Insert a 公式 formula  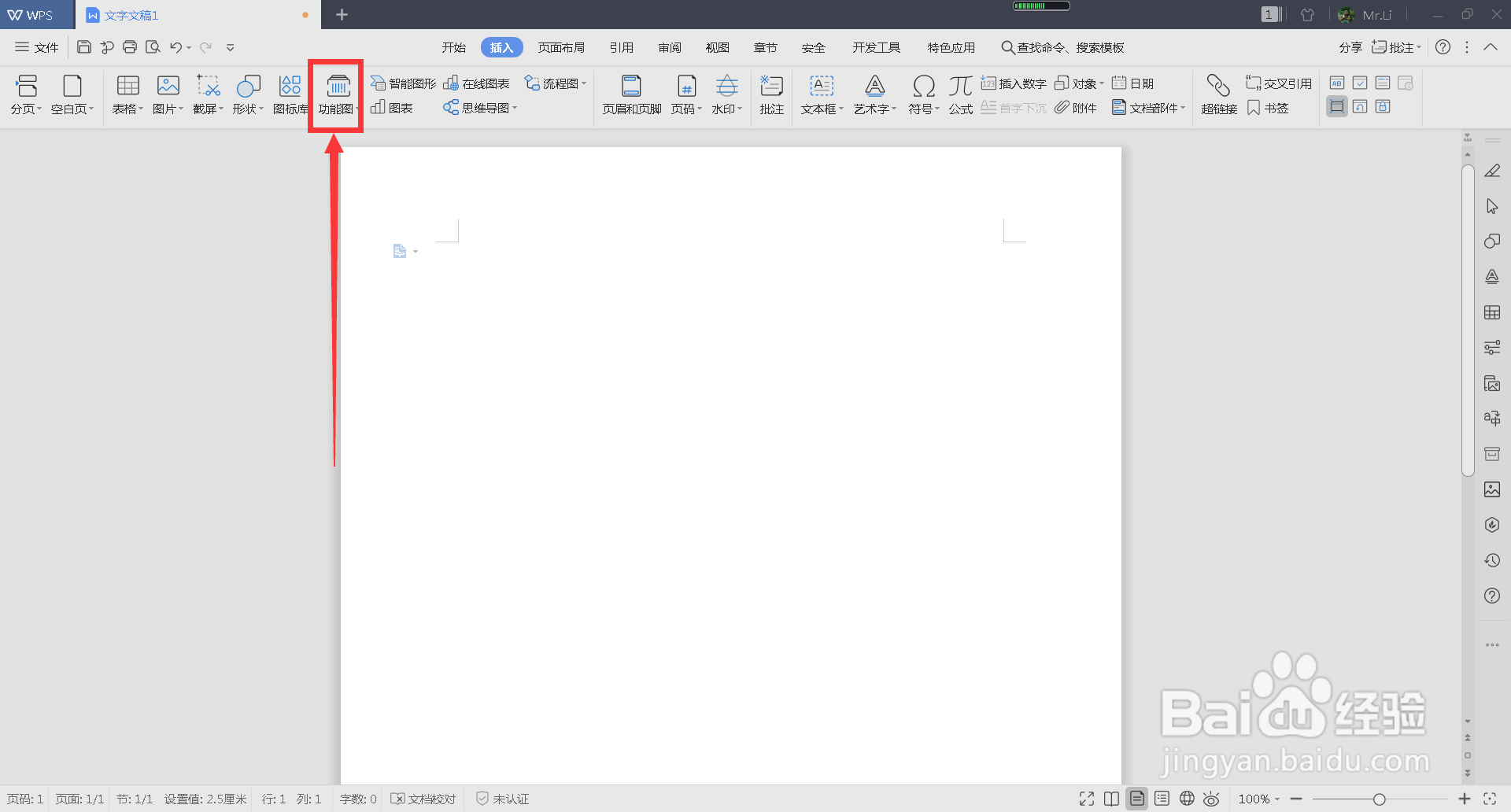(x=960, y=94)
